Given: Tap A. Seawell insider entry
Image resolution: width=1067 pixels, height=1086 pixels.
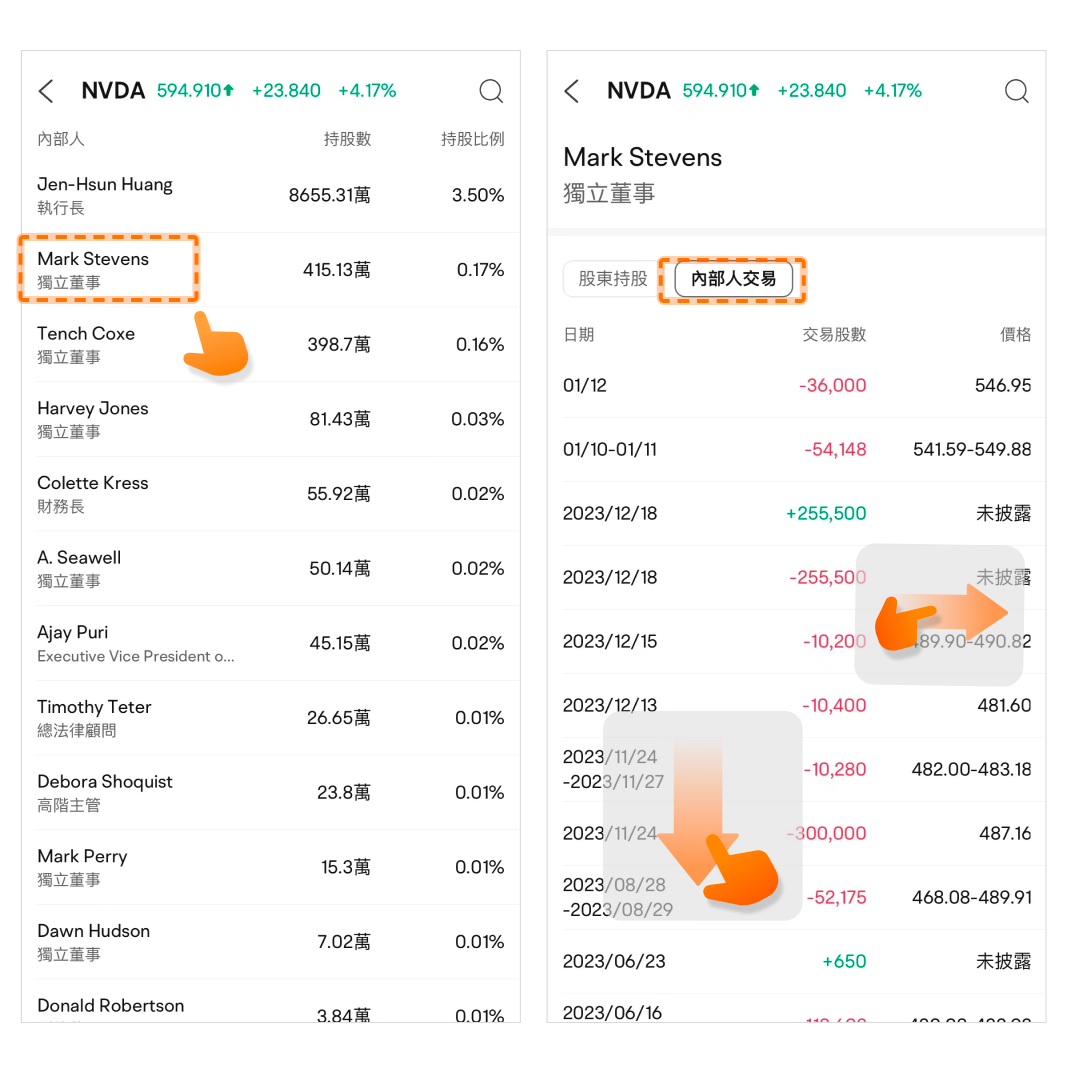Looking at the screenshot, I should tap(270, 568).
